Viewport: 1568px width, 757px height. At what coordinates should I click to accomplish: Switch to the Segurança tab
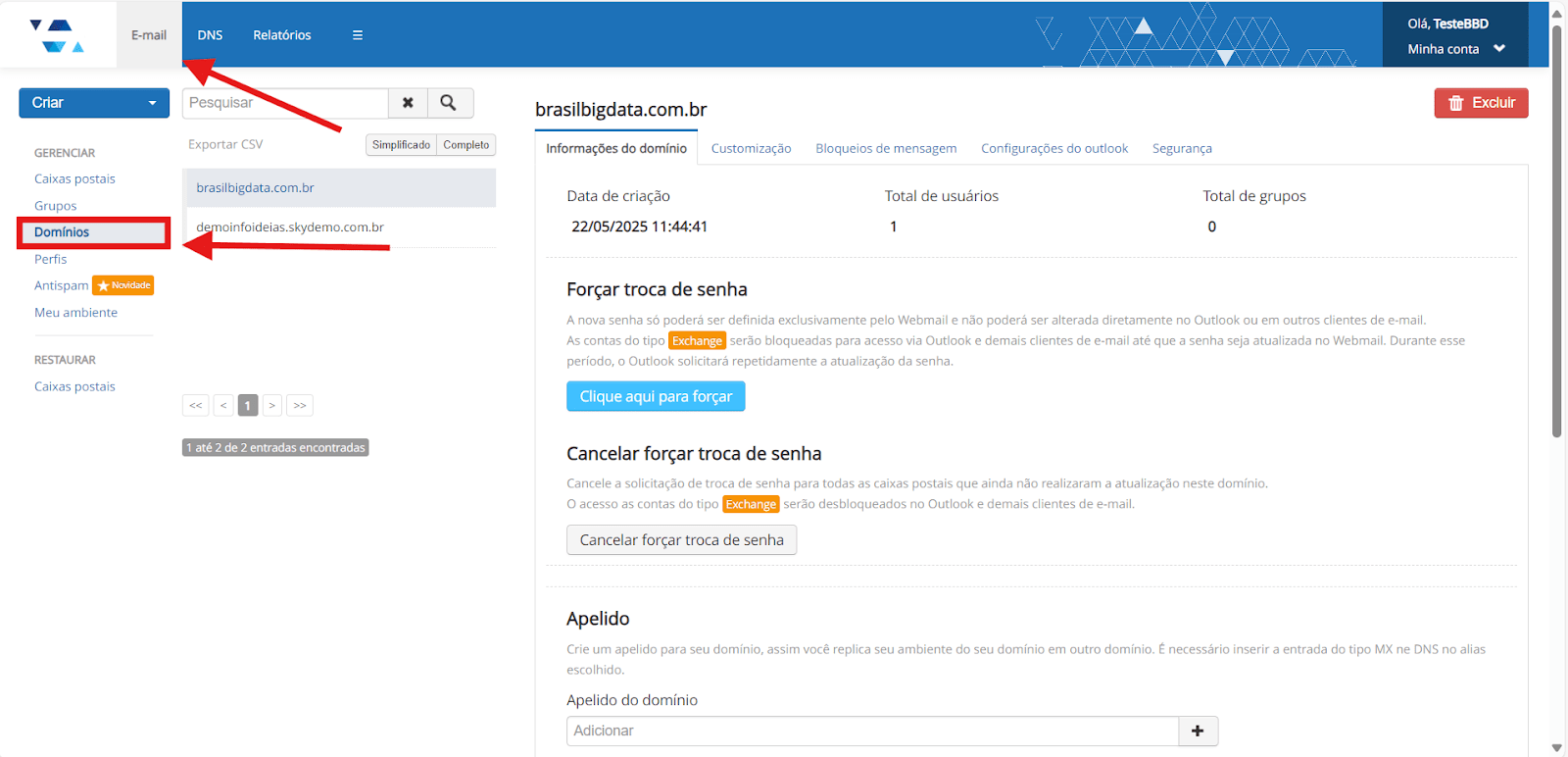(1182, 149)
